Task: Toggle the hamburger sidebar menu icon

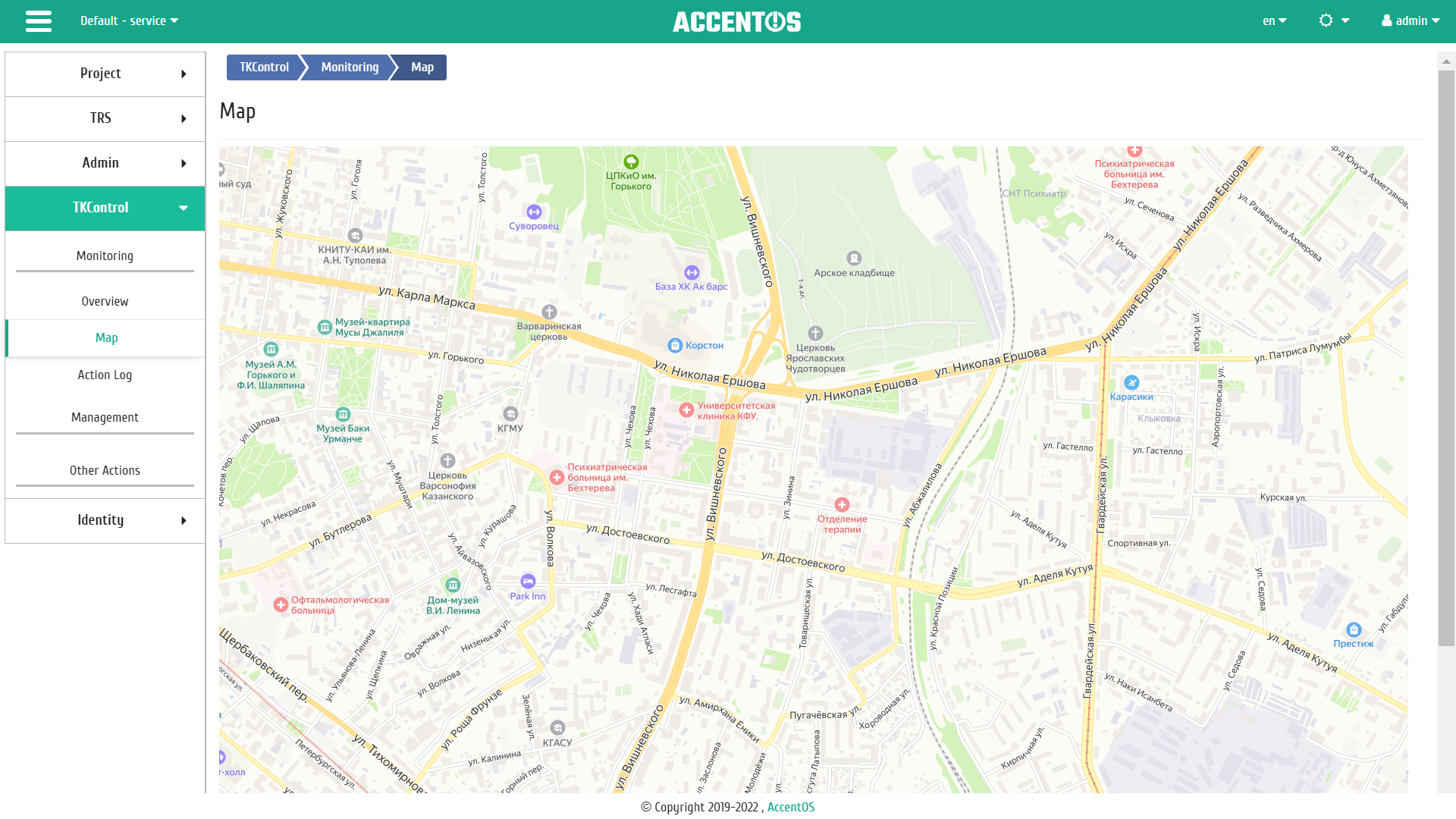Action: 39,21
